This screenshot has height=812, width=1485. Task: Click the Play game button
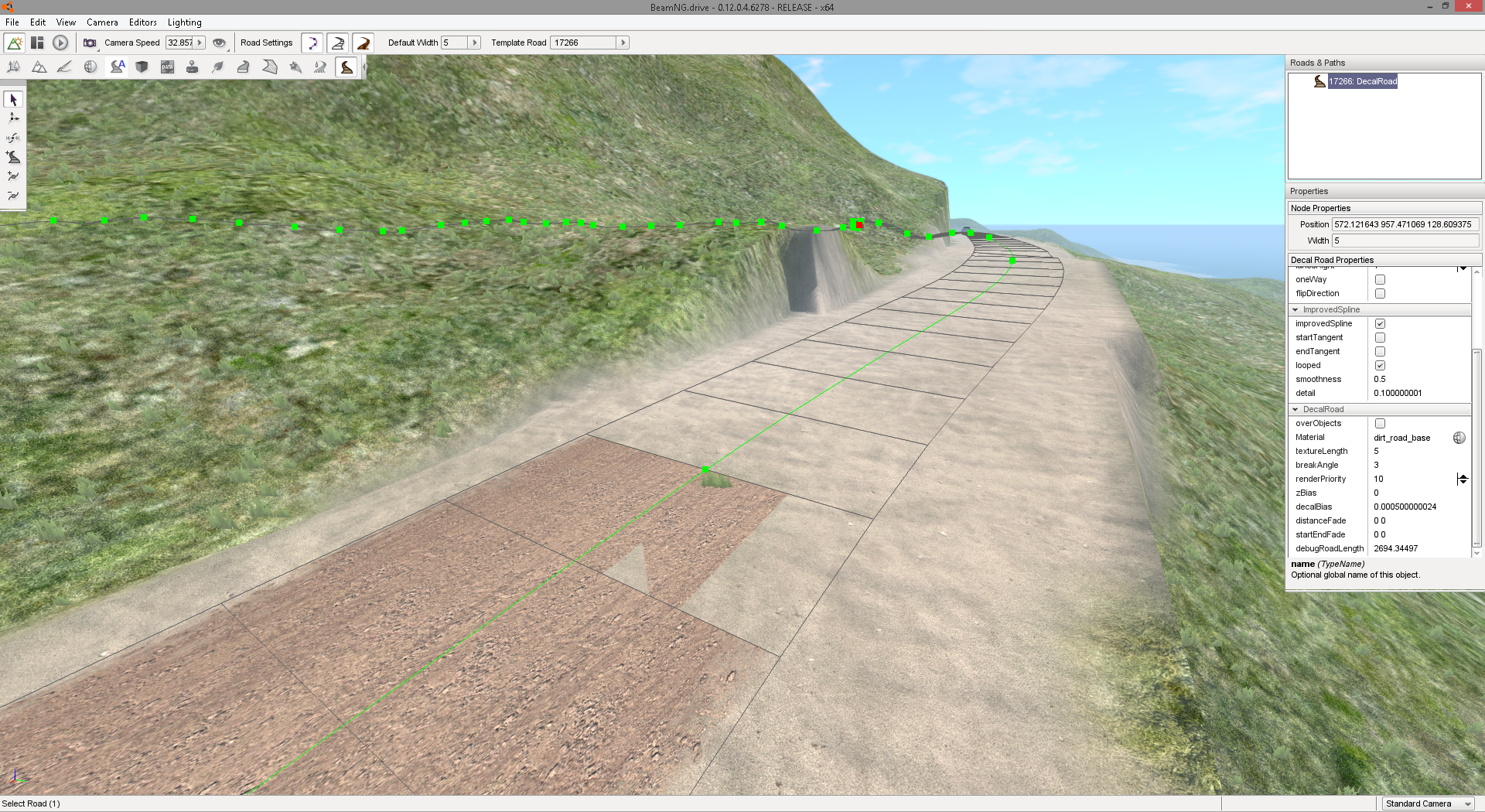pos(60,43)
